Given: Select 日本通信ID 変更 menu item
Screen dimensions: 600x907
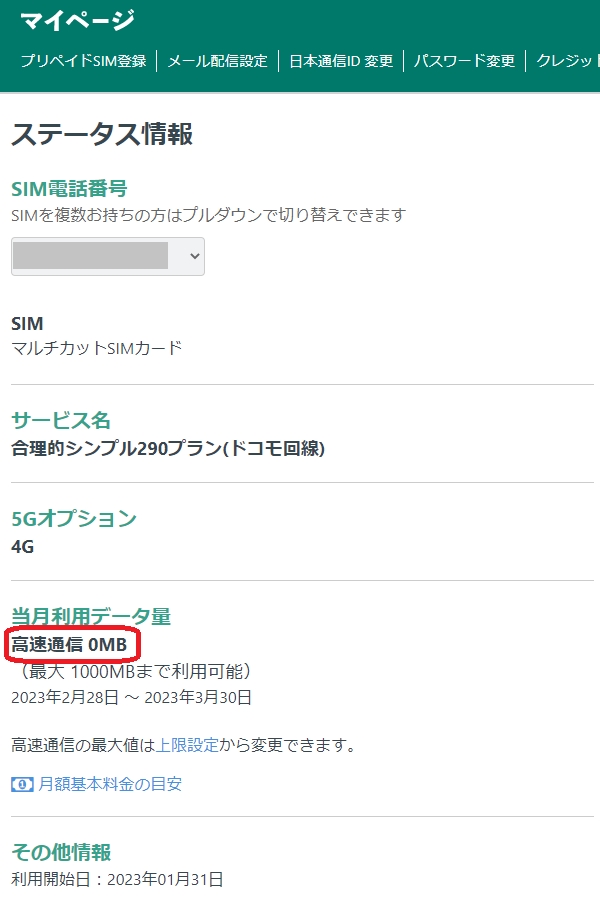Looking at the screenshot, I should (x=341, y=61).
